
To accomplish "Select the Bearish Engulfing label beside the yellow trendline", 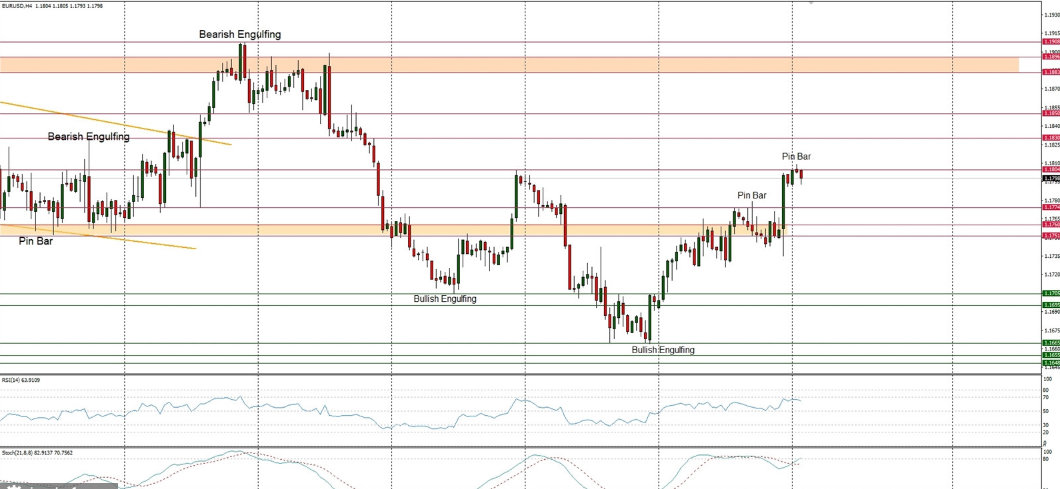I will coord(88,137).
